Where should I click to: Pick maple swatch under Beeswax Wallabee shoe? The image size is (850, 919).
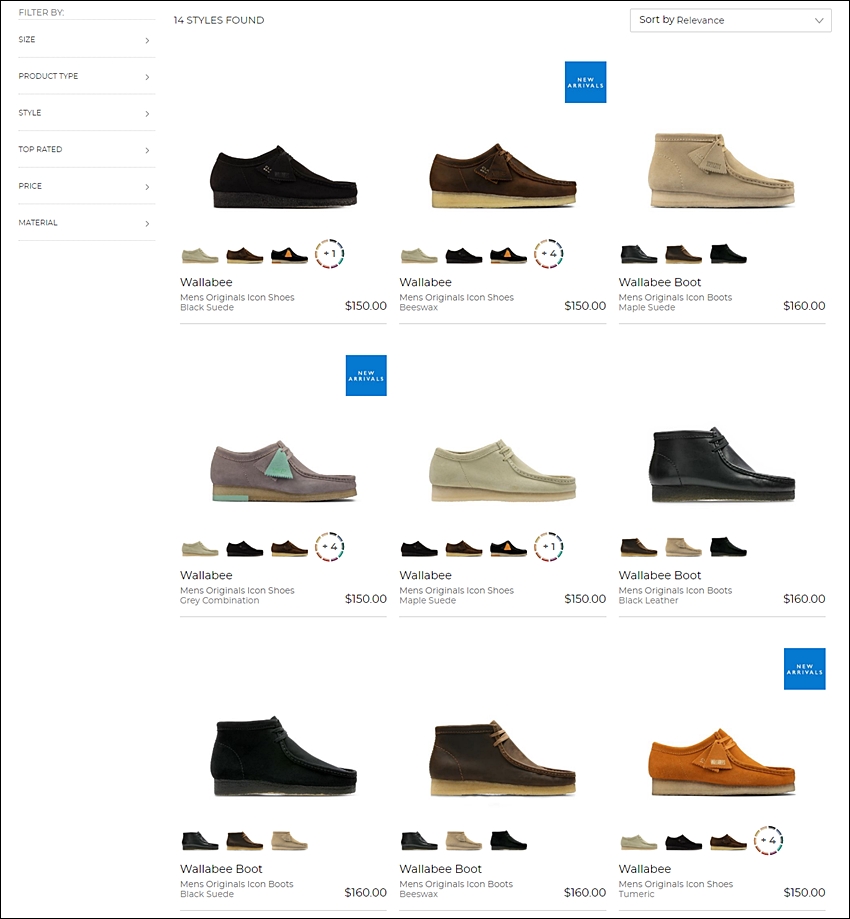pos(419,256)
